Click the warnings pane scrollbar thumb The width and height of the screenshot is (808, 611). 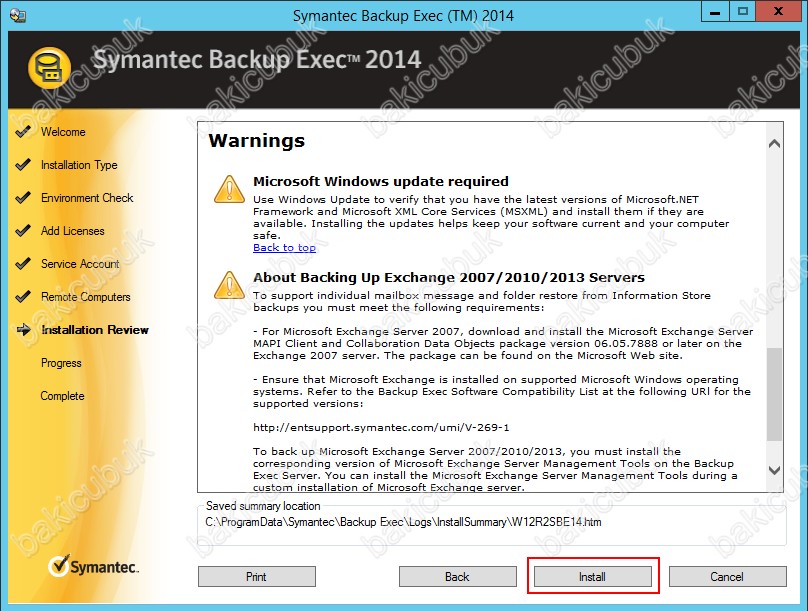[x=774, y=394]
